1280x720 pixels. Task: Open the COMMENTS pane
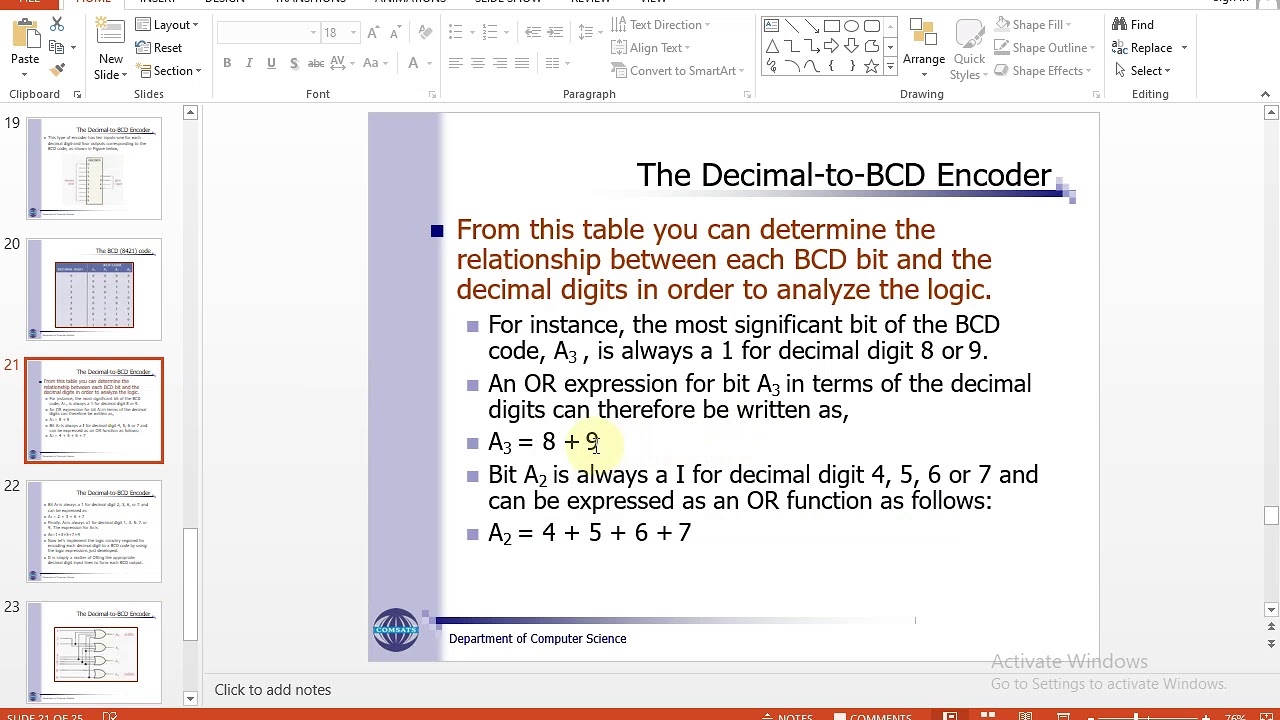click(871, 716)
